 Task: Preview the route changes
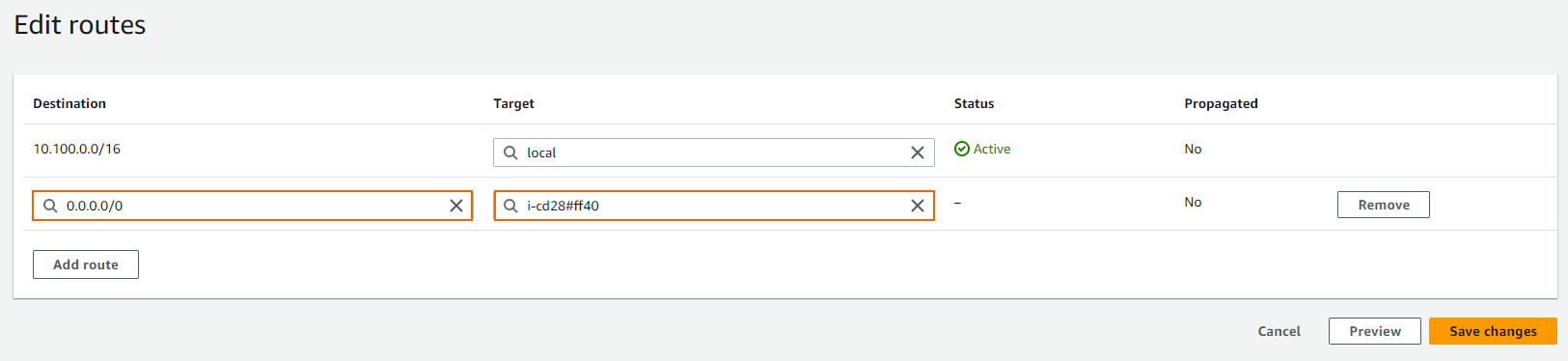[x=1375, y=331]
